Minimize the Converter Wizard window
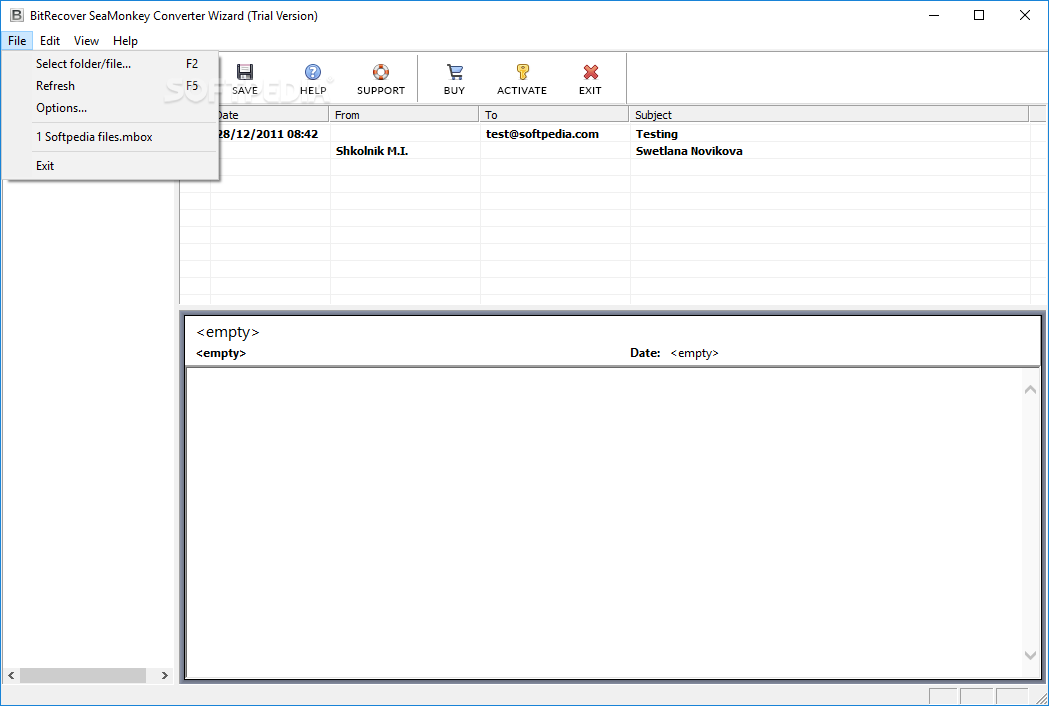The width and height of the screenshot is (1049, 706). coord(934,15)
